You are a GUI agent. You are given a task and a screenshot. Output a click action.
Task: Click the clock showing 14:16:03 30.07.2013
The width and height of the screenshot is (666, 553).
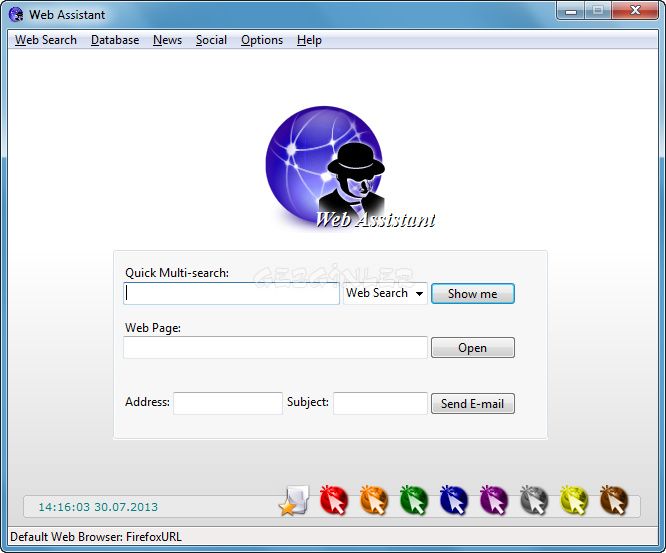(98, 507)
